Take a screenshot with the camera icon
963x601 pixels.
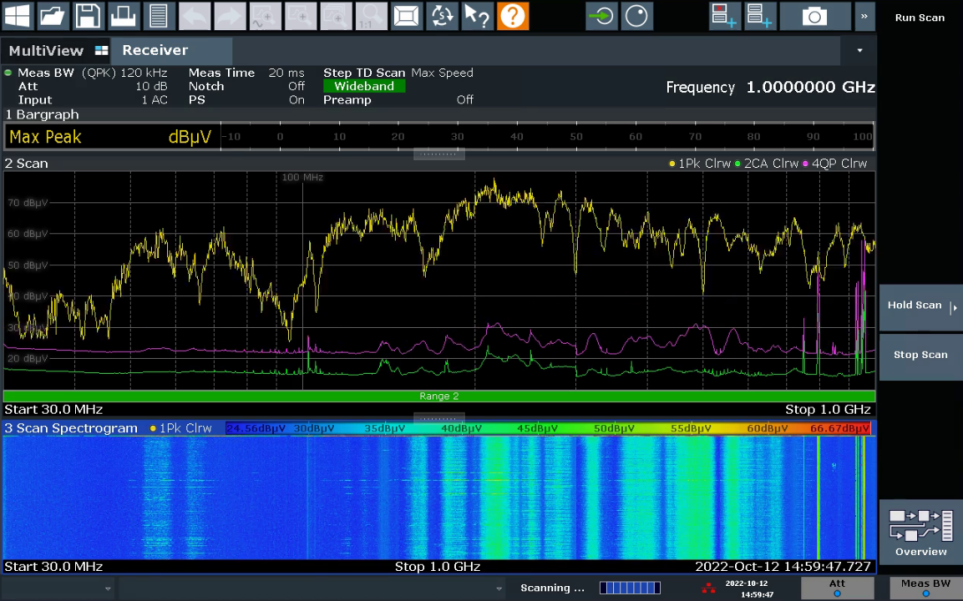pyautogui.click(x=815, y=15)
